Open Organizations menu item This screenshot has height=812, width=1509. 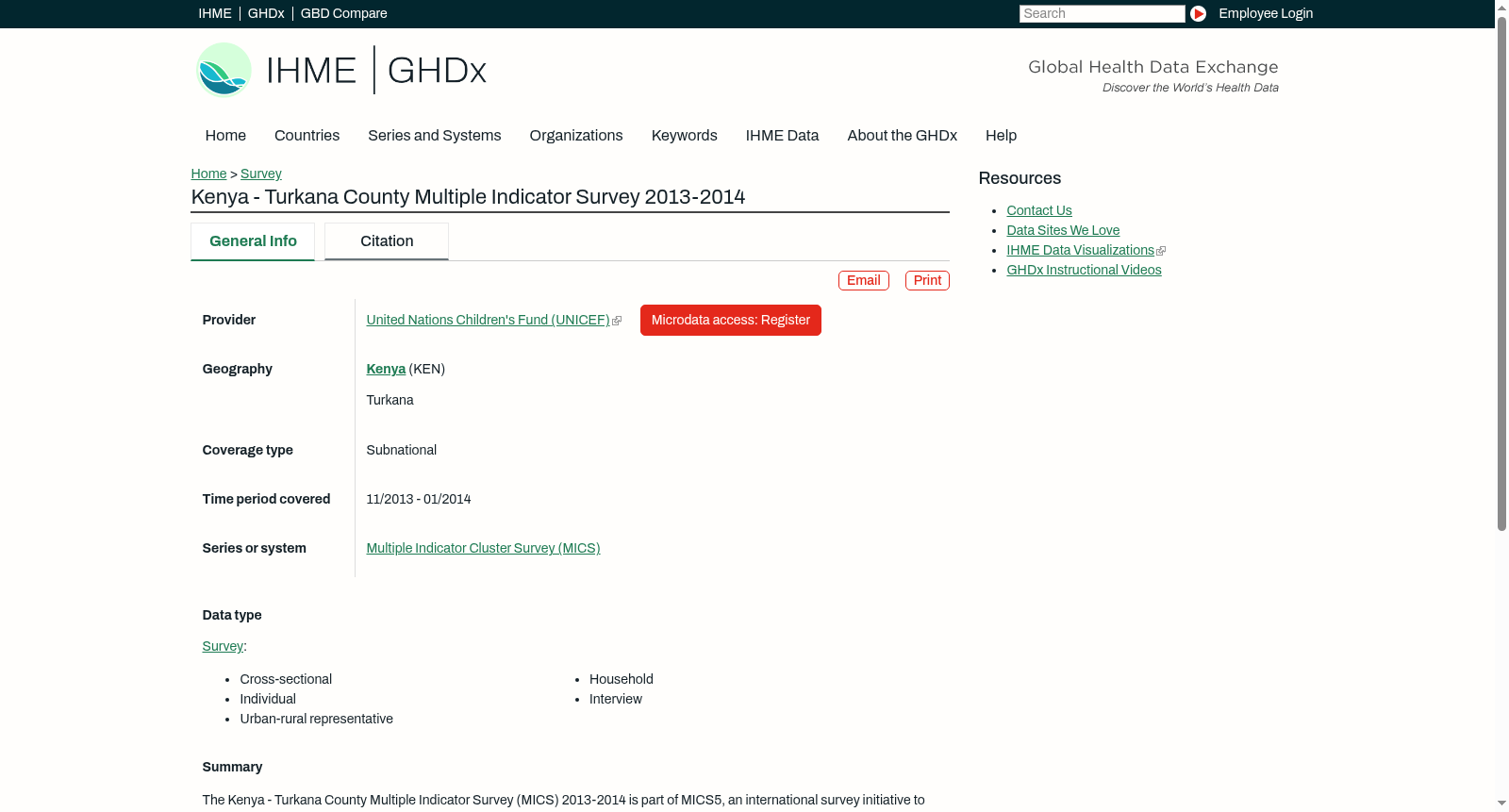[x=576, y=136]
